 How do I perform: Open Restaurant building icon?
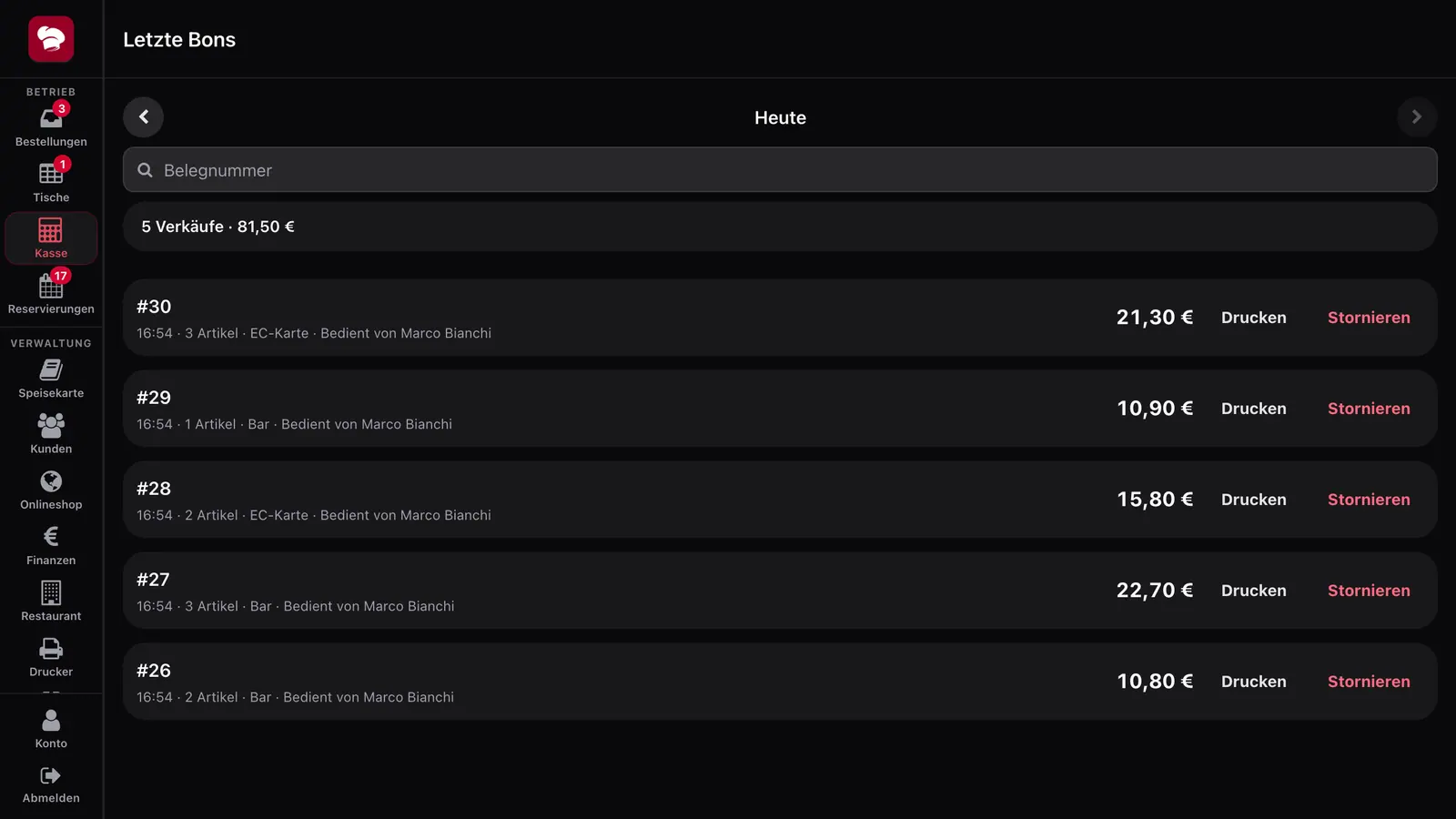click(x=51, y=592)
